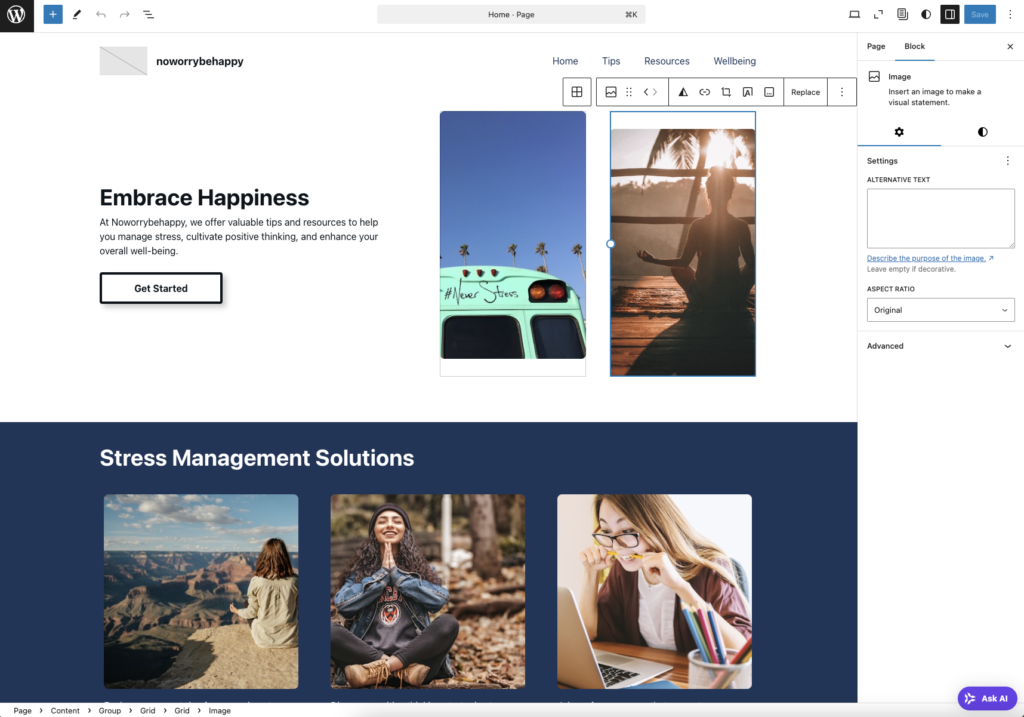Open the Styles half-circle panel
The height and width of the screenshot is (717, 1024).
pos(926,14)
